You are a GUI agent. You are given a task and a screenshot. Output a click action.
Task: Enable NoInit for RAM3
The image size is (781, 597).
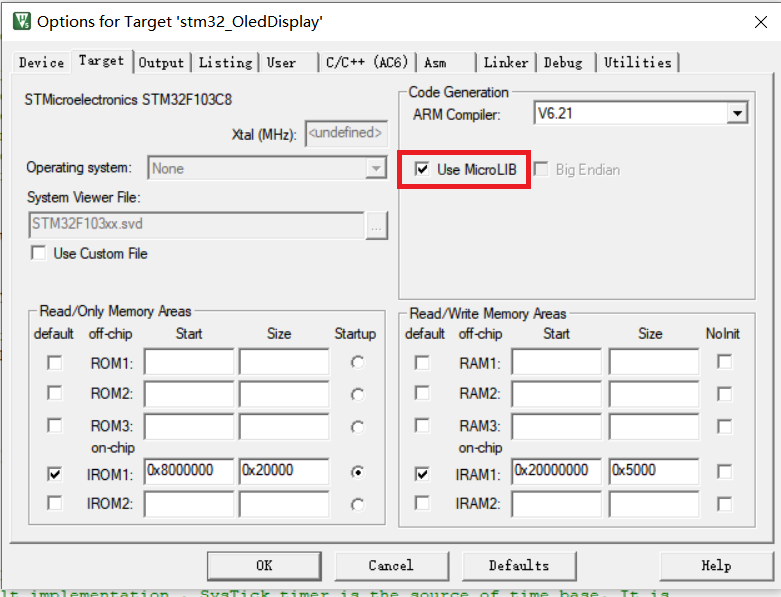click(725, 426)
